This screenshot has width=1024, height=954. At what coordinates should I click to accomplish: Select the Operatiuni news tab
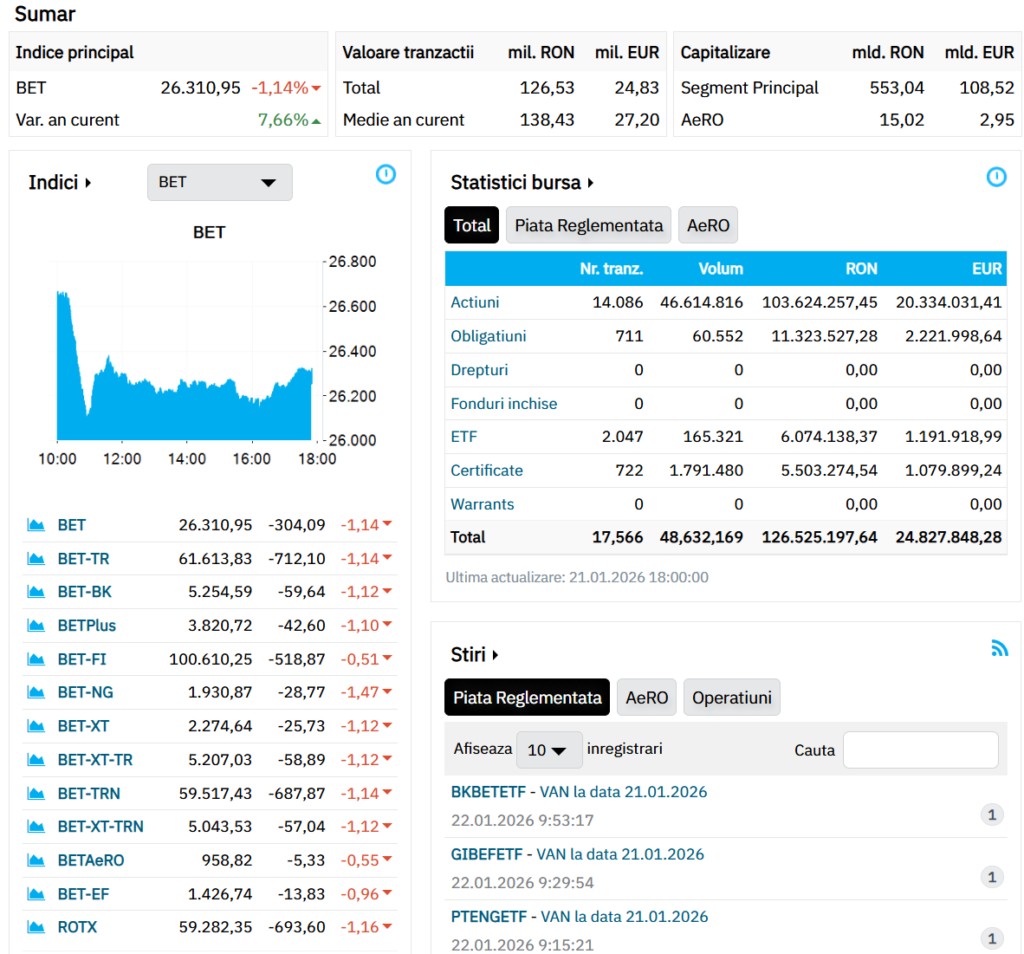(731, 698)
